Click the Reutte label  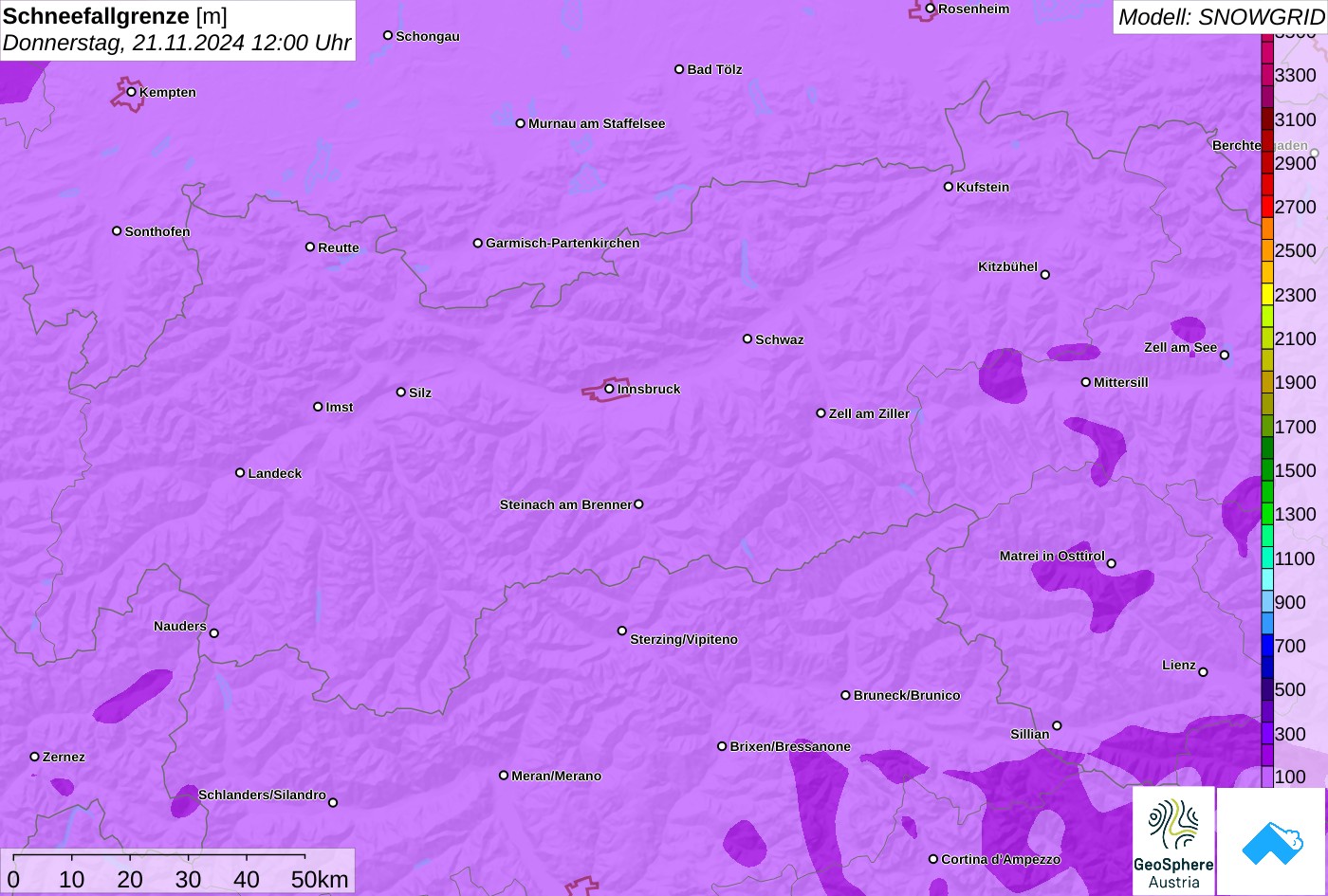pos(339,248)
